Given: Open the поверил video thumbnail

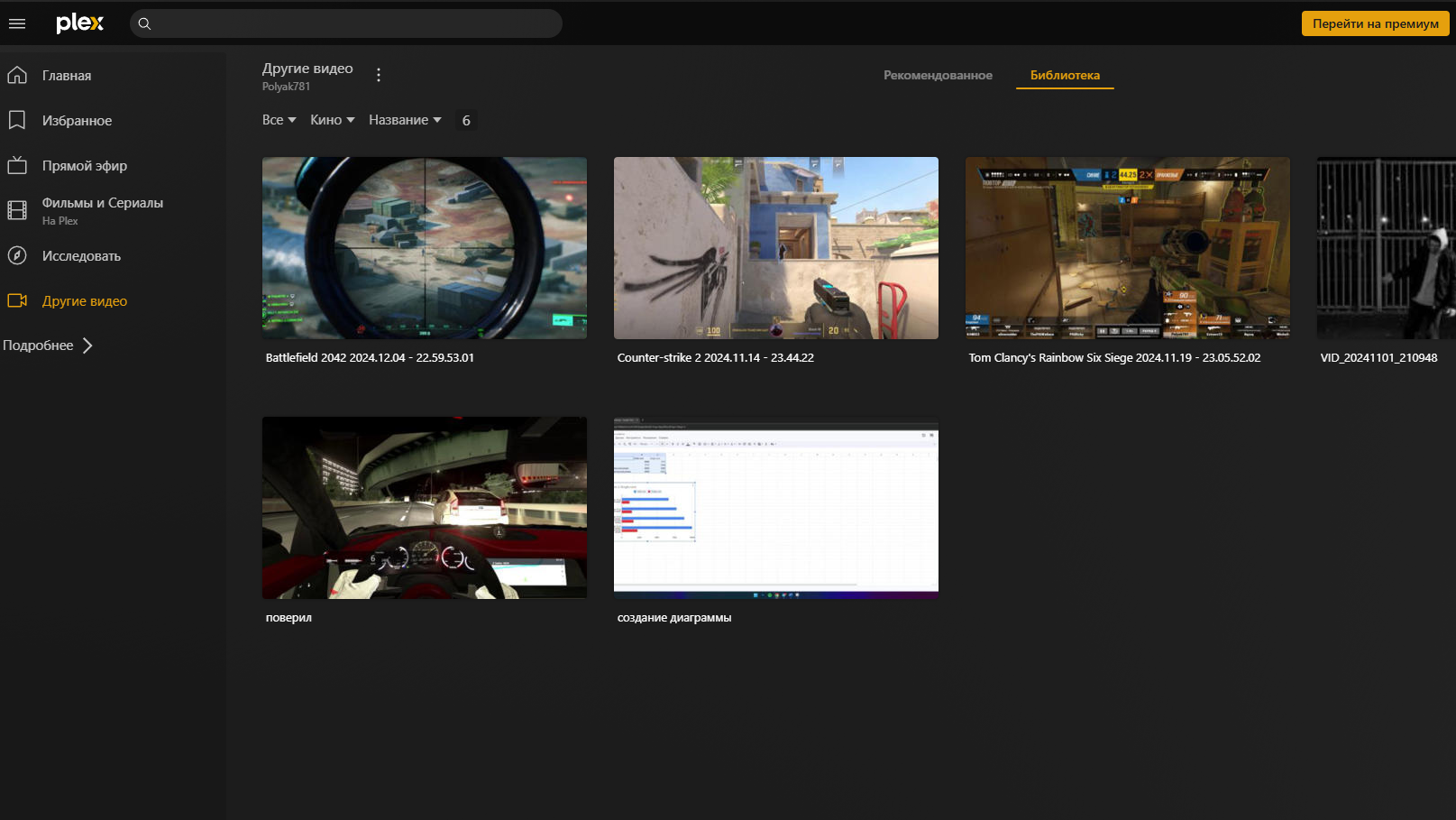Looking at the screenshot, I should (x=425, y=508).
